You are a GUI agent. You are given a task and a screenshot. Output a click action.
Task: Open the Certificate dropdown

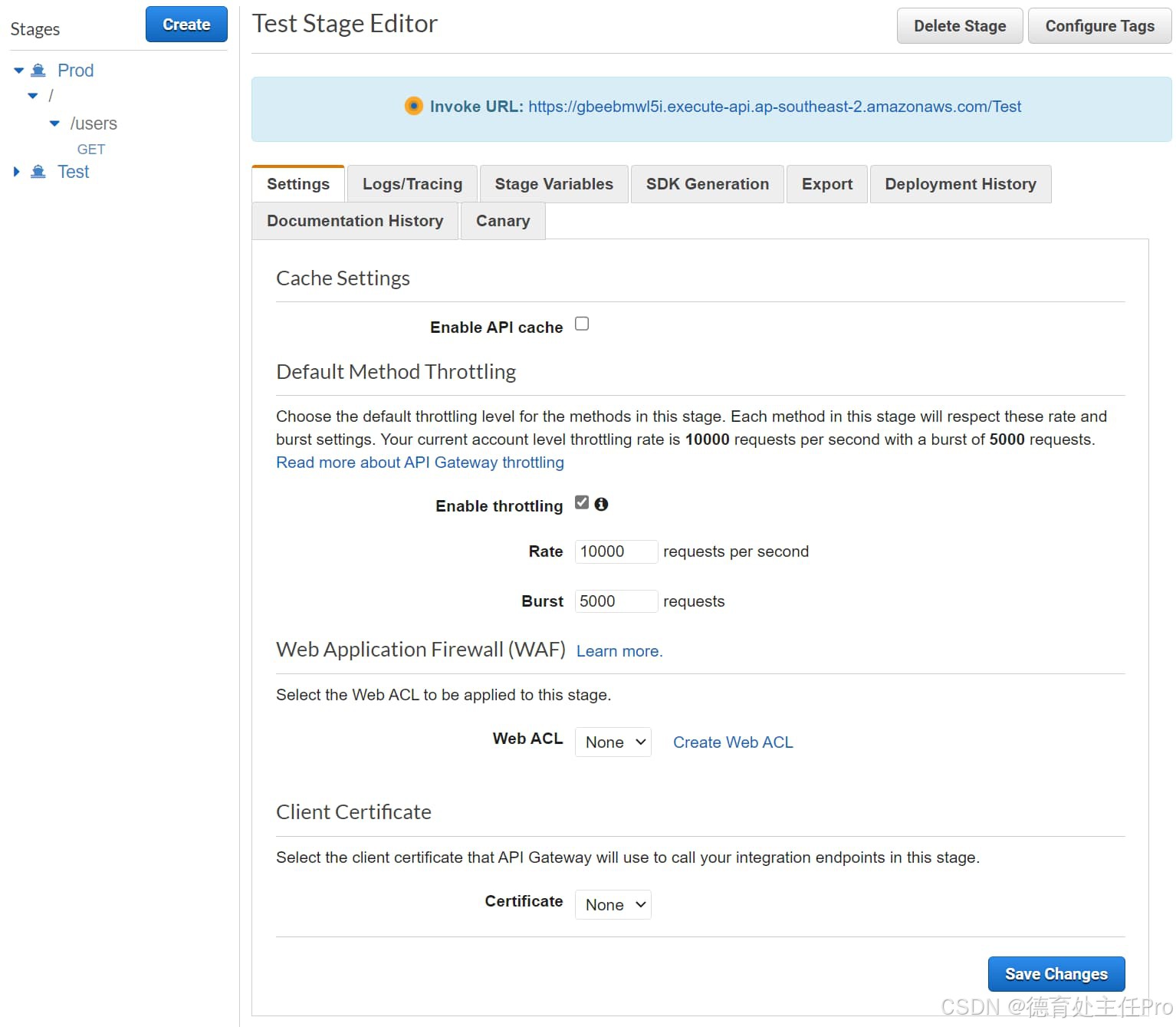[x=613, y=904]
